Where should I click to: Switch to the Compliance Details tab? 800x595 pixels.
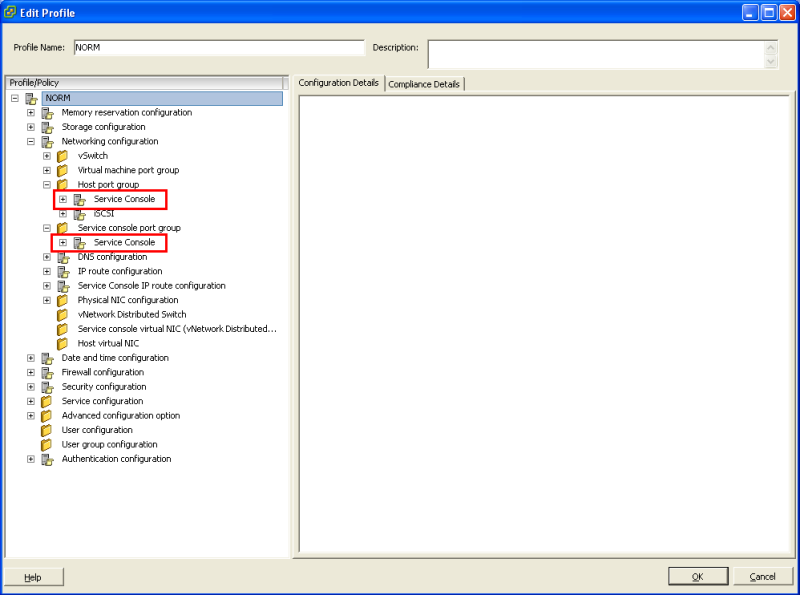[424, 83]
